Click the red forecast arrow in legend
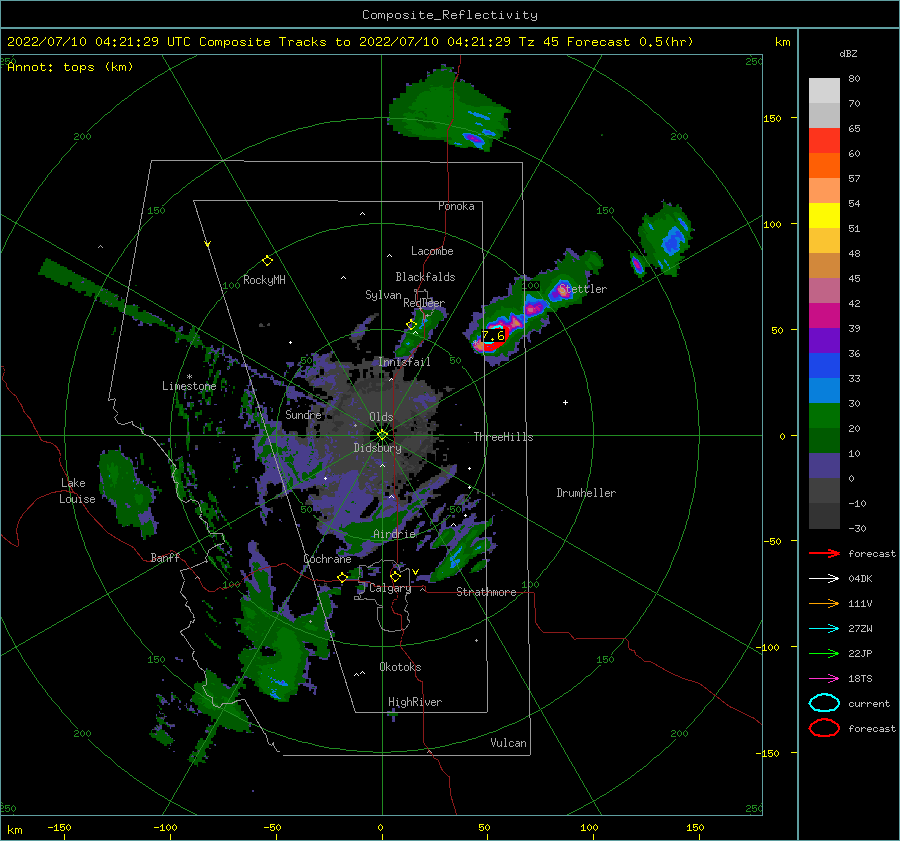 pyautogui.click(x=824, y=553)
